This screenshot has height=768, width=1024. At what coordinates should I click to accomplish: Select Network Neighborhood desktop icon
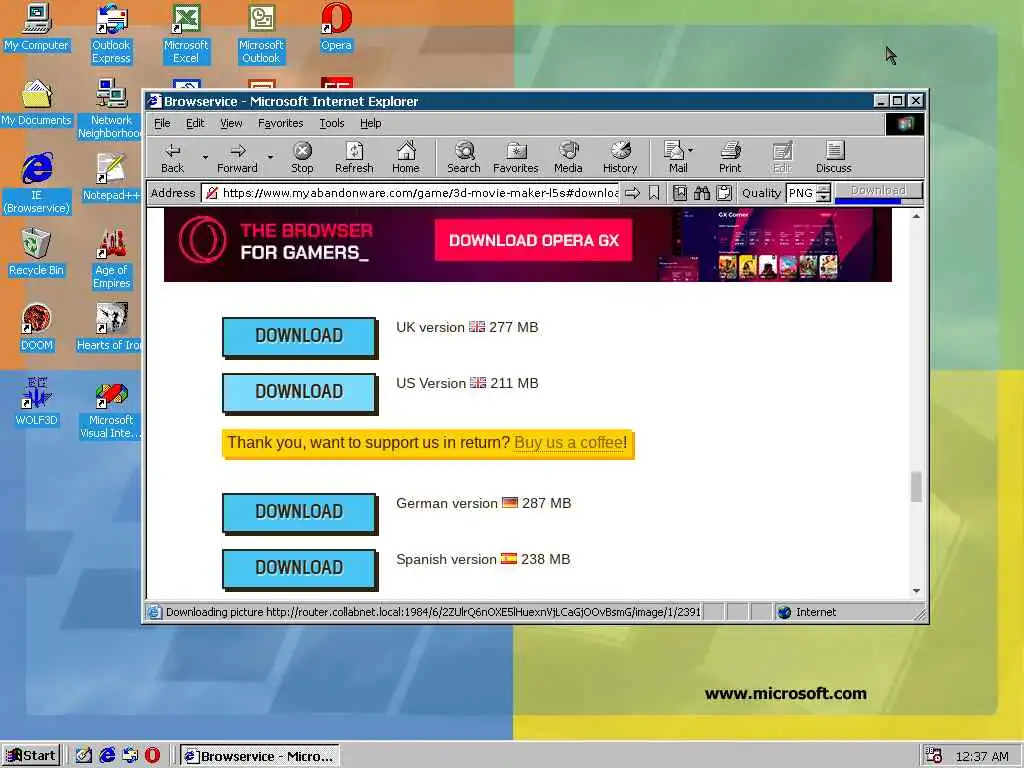pos(110,108)
